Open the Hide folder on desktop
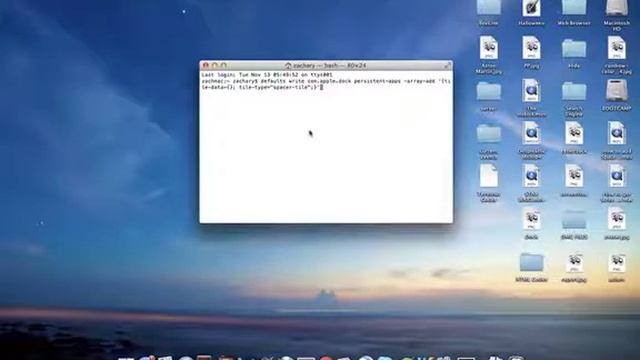This screenshot has width=640, height=360. (x=574, y=49)
